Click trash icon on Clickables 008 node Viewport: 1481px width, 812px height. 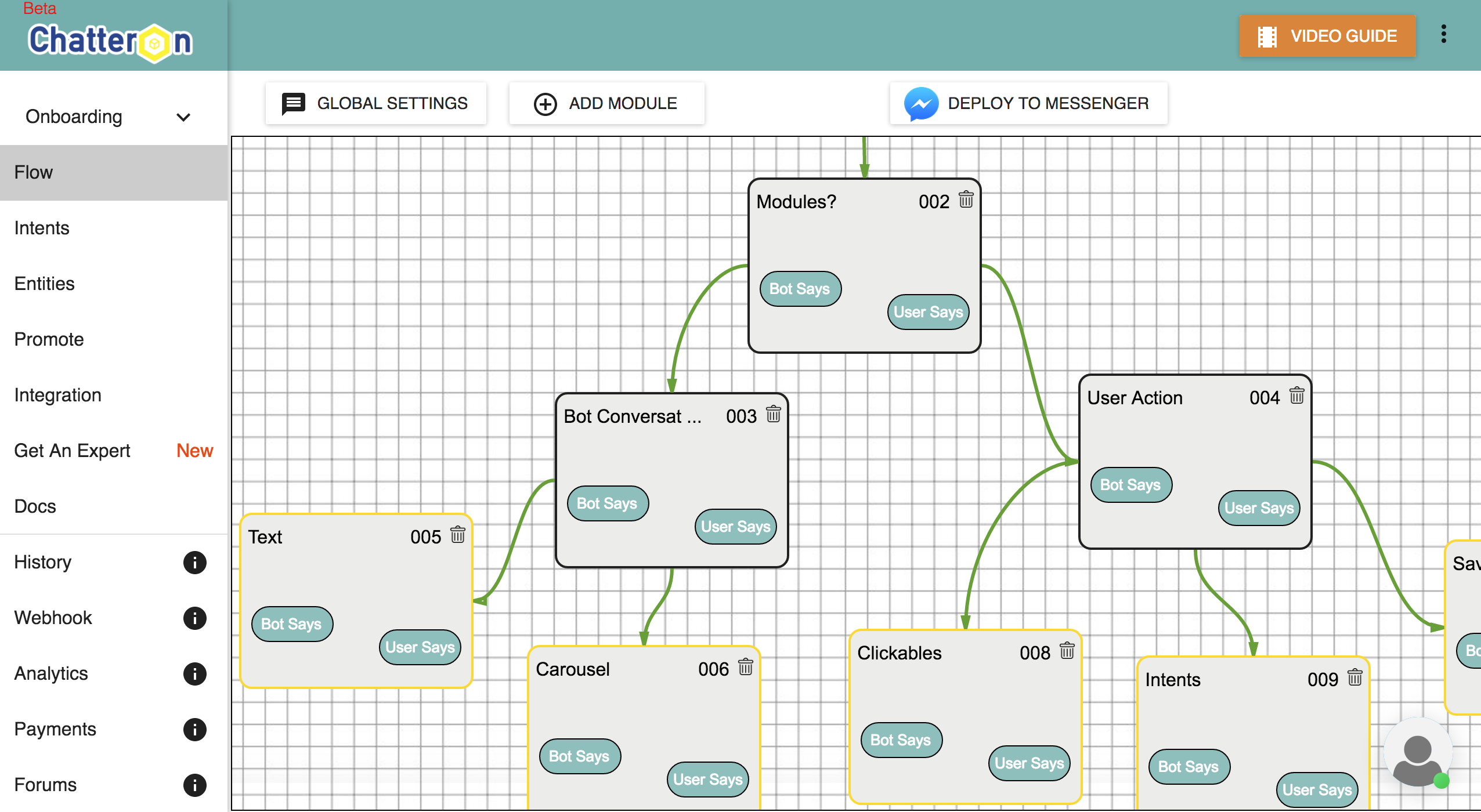[1067, 651]
